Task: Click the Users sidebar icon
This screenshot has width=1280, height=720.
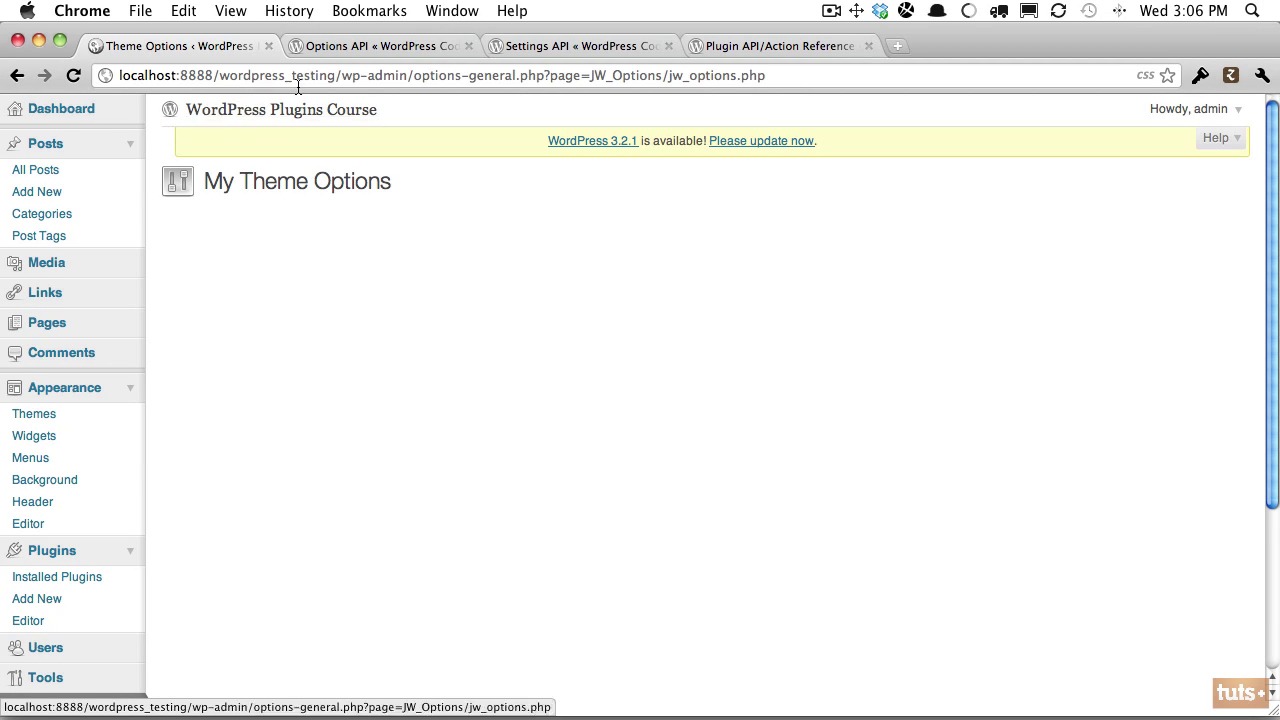Action: pyautogui.click(x=14, y=647)
